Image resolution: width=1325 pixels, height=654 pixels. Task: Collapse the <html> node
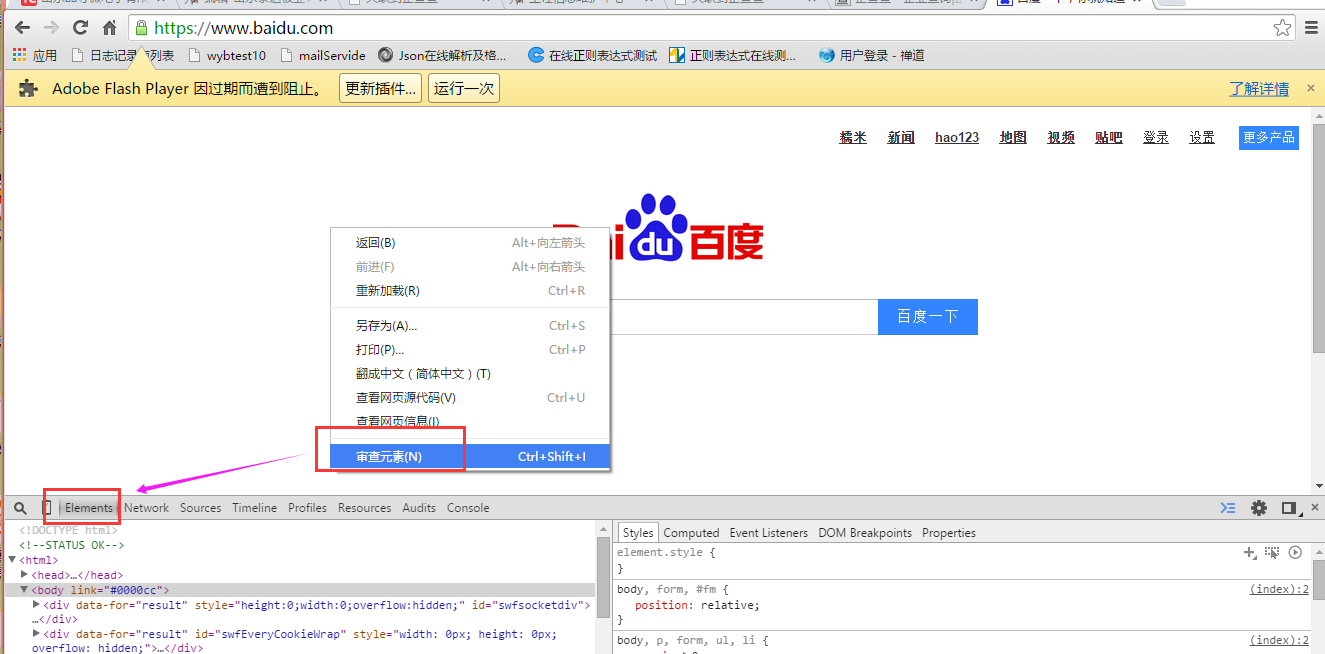coord(12,560)
